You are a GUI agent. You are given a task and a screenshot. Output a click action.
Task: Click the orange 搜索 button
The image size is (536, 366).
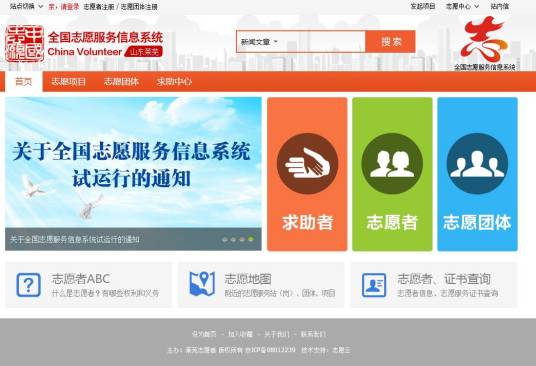pyautogui.click(x=390, y=42)
